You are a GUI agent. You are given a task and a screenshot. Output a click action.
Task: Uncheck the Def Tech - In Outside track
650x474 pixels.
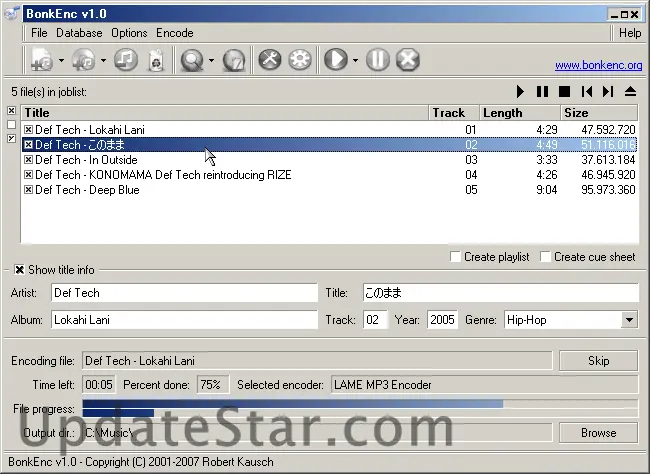pyautogui.click(x=28, y=160)
